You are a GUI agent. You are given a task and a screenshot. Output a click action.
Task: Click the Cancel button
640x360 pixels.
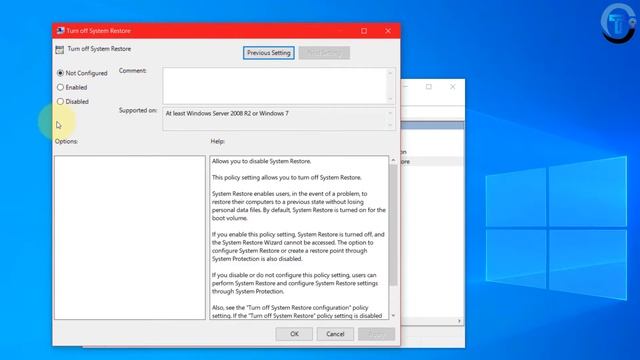coord(335,334)
